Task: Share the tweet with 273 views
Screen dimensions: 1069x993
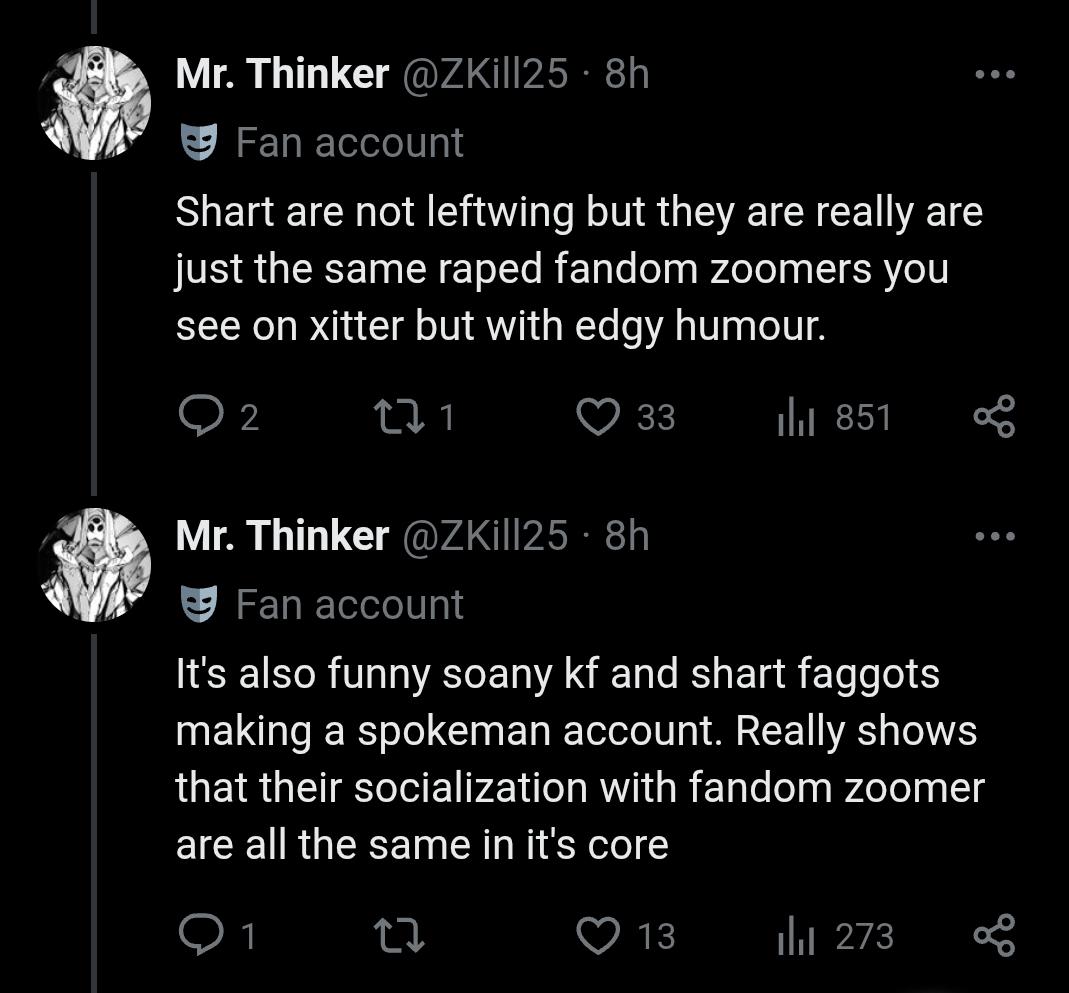Action: pyautogui.click(x=995, y=936)
